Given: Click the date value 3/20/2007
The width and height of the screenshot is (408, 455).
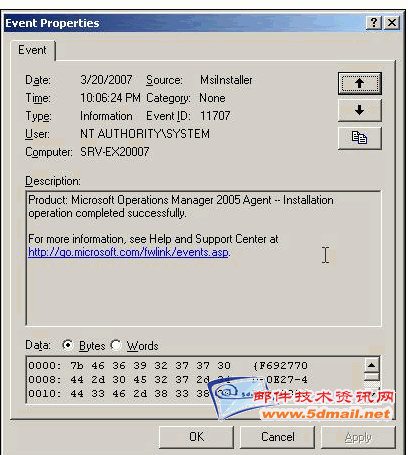Looking at the screenshot, I should 106,80.
